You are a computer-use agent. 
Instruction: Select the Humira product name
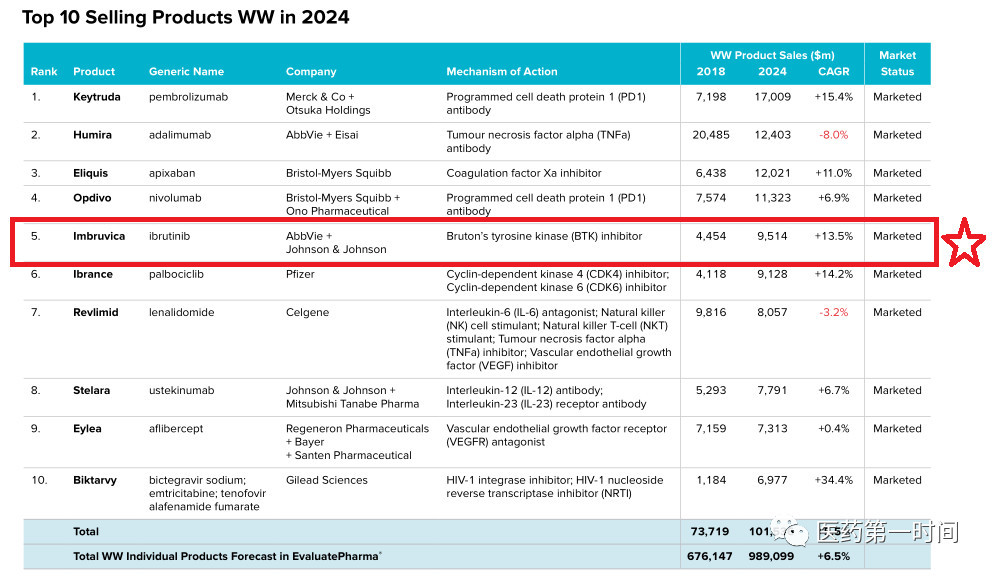click(x=92, y=135)
